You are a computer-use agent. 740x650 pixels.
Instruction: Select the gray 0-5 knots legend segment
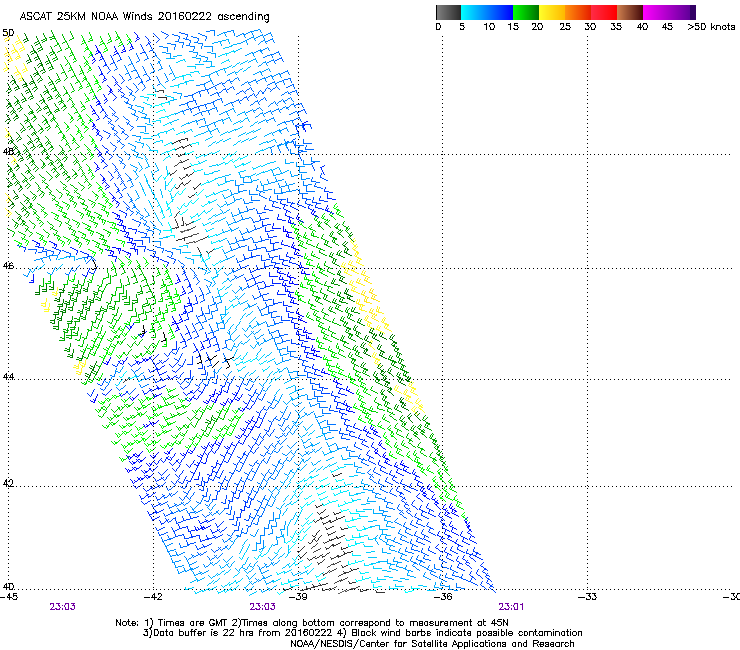click(x=448, y=12)
